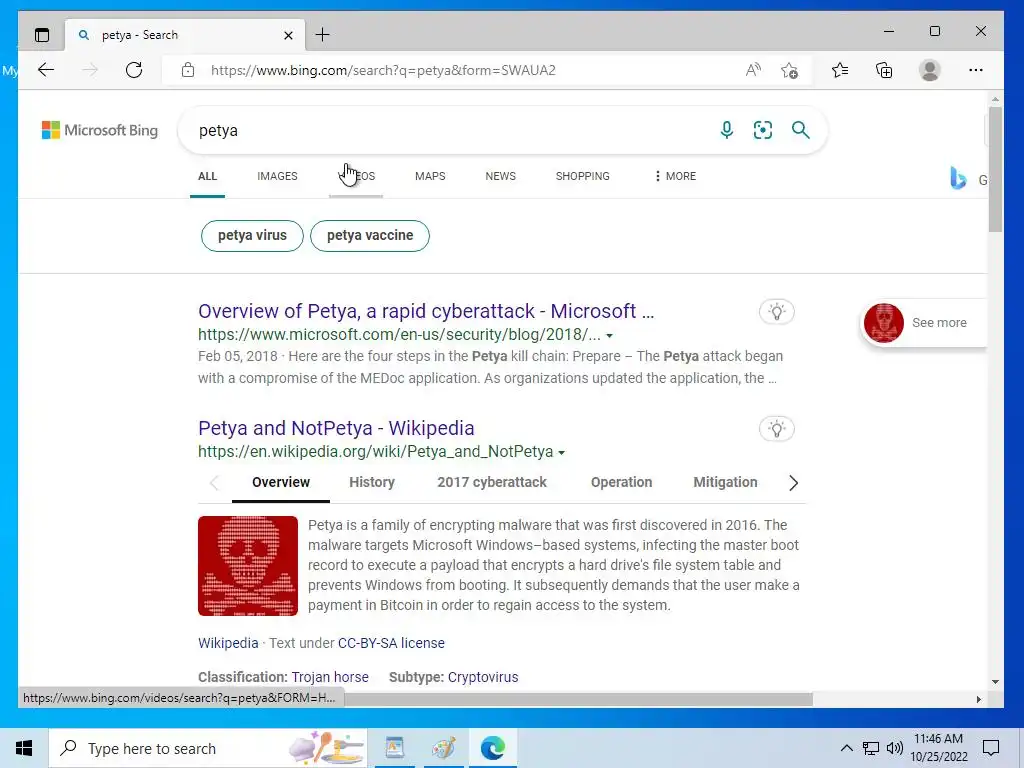Switch to MAPS results
1024x768 pixels.
[x=430, y=176]
